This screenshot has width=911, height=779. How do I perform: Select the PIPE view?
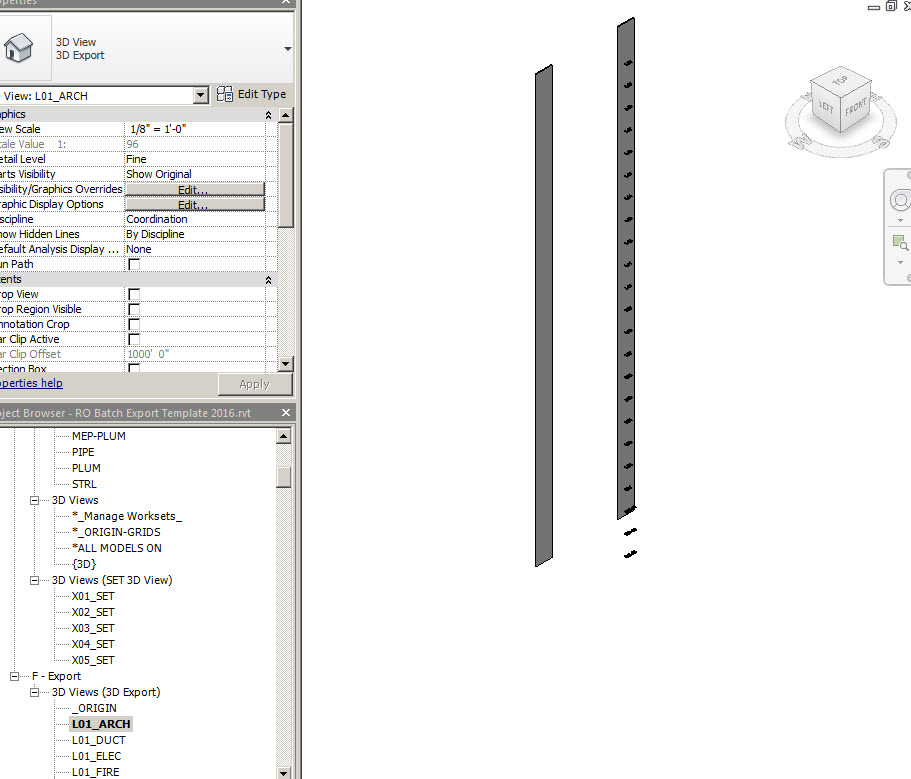[x=83, y=452]
